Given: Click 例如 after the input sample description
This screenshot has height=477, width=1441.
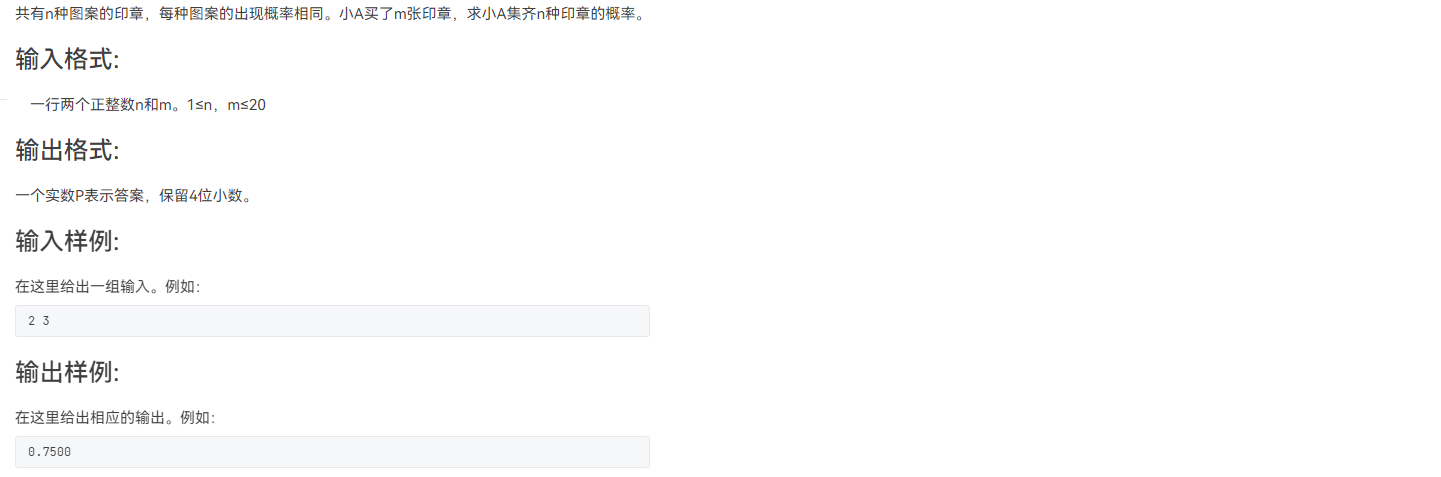Looking at the screenshot, I should [x=180, y=287].
